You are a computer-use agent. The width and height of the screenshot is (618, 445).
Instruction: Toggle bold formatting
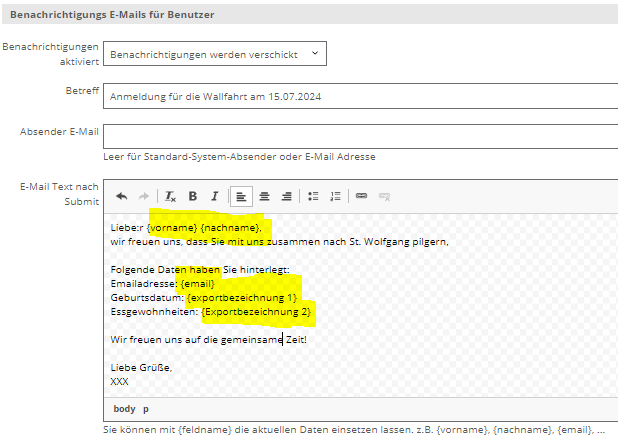click(x=193, y=196)
